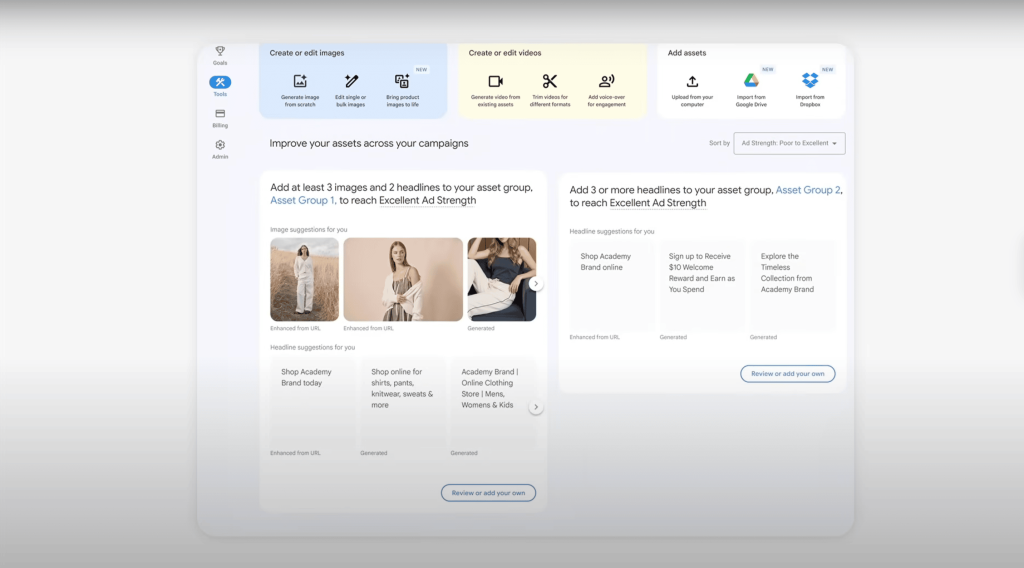The width and height of the screenshot is (1024, 568).
Task: Choose Edit single or bulk images
Action: 351,90
